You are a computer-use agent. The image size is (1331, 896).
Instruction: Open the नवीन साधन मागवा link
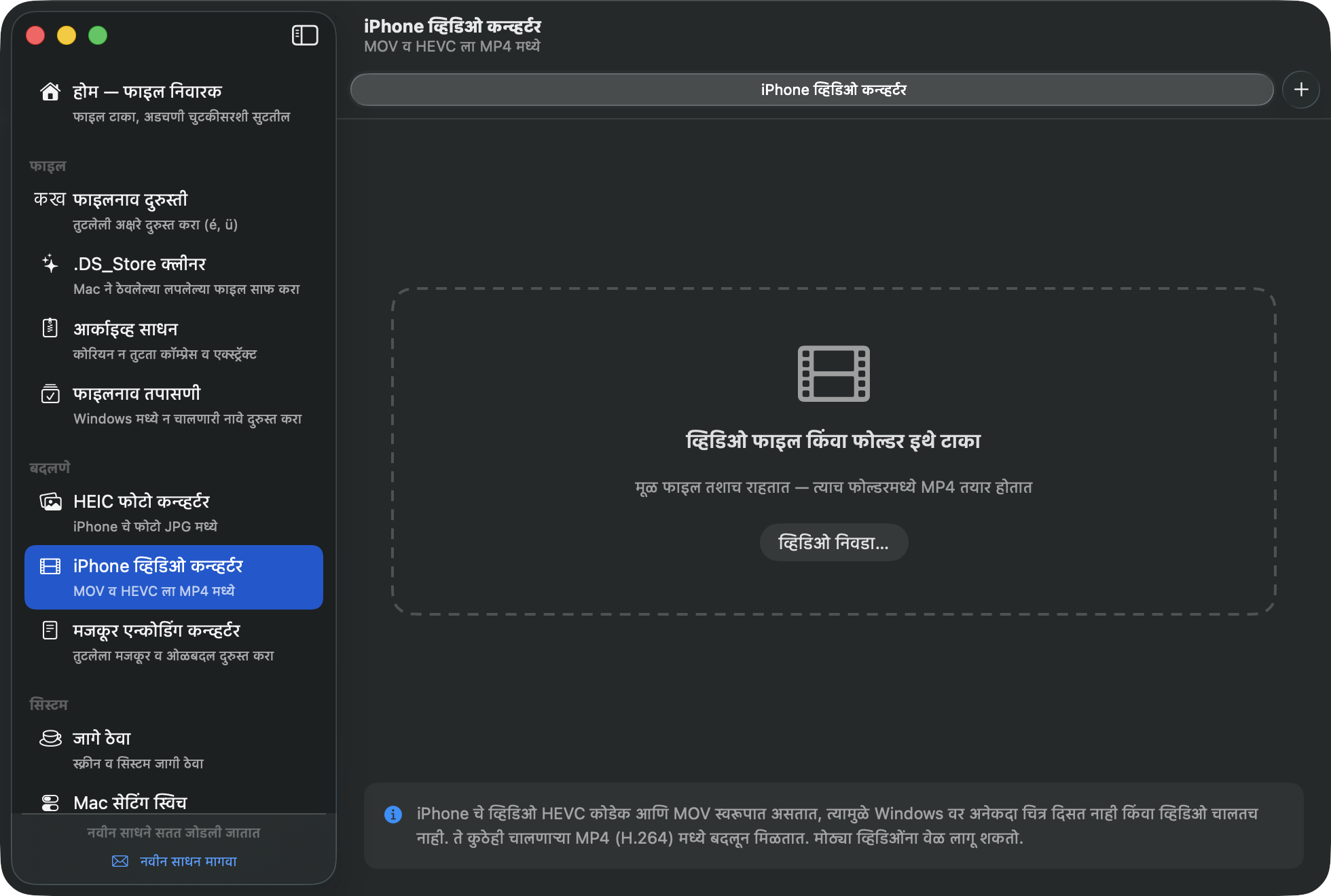click(x=188, y=861)
